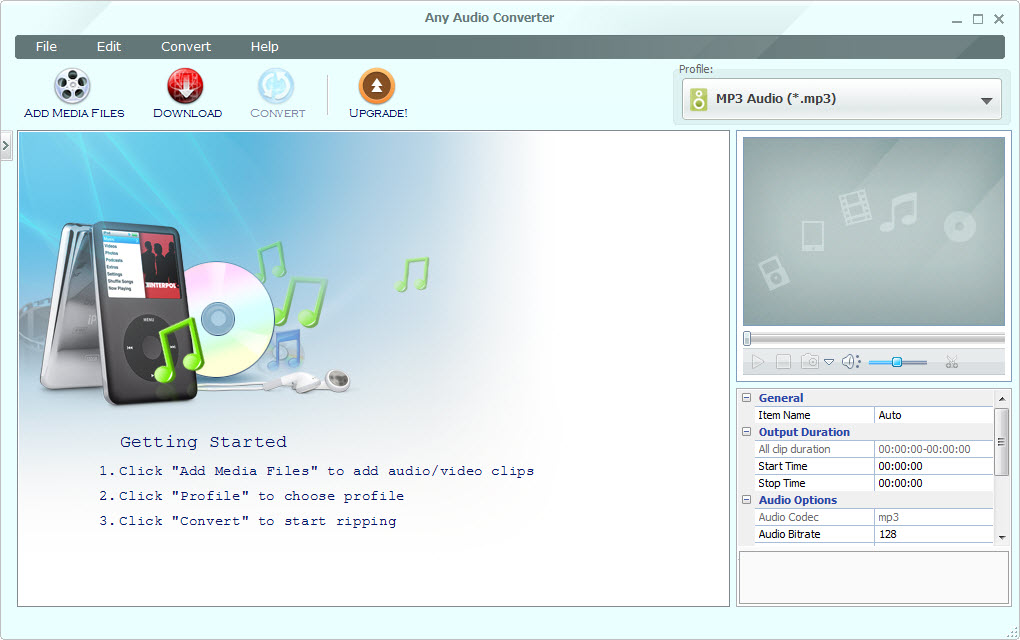Minimize the Any Audio Converter window
The width and height of the screenshot is (1020, 640).
click(x=957, y=20)
